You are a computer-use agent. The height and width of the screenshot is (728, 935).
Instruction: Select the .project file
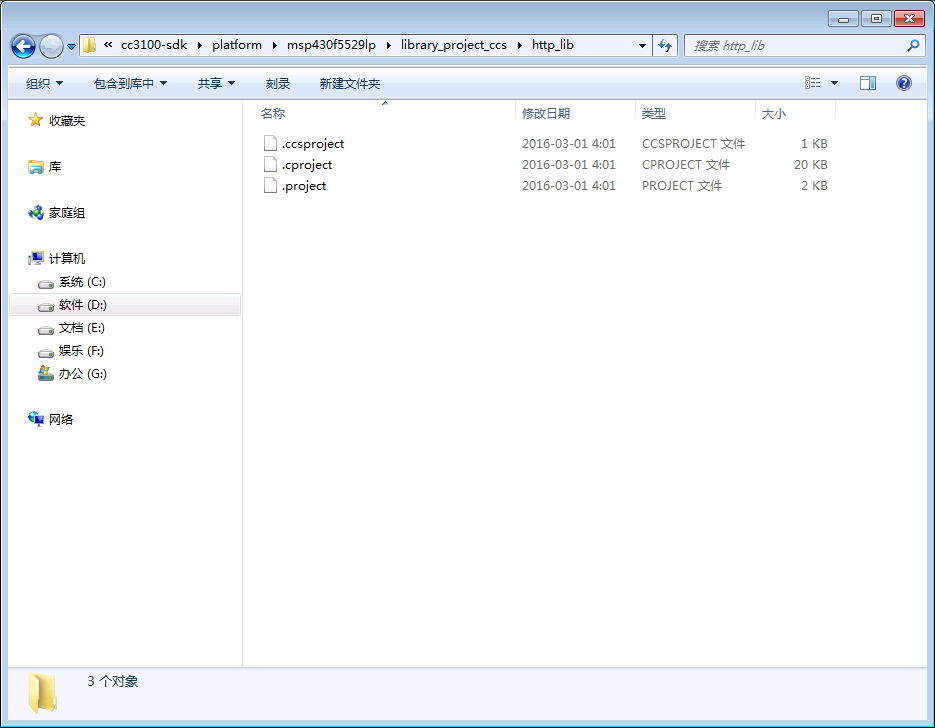304,185
